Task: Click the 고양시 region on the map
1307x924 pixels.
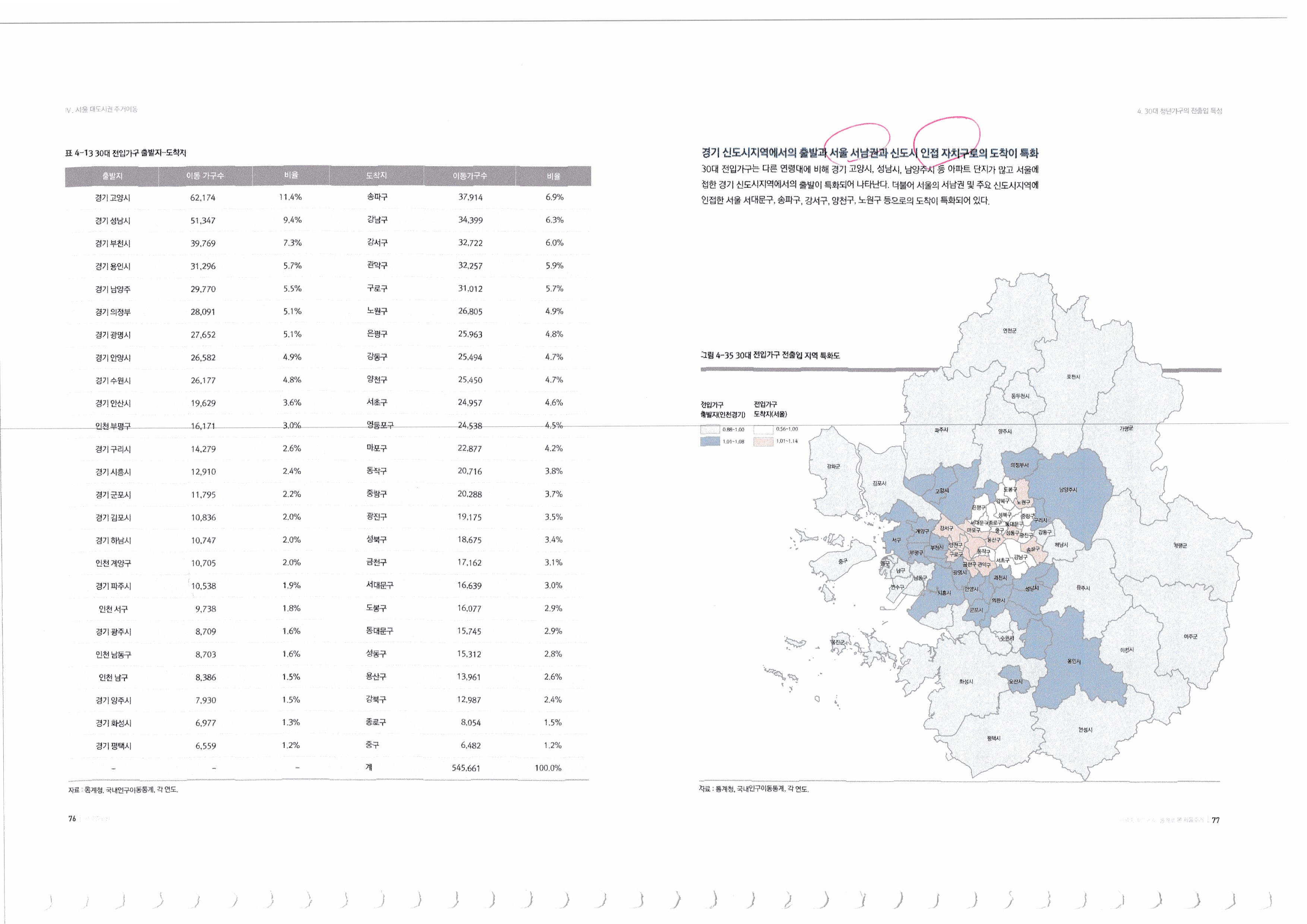Action: point(942,490)
